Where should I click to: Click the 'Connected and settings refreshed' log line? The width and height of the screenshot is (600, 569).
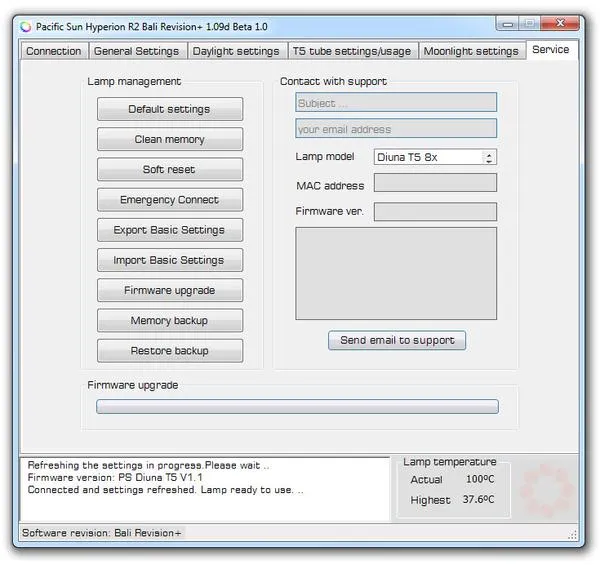(166, 490)
